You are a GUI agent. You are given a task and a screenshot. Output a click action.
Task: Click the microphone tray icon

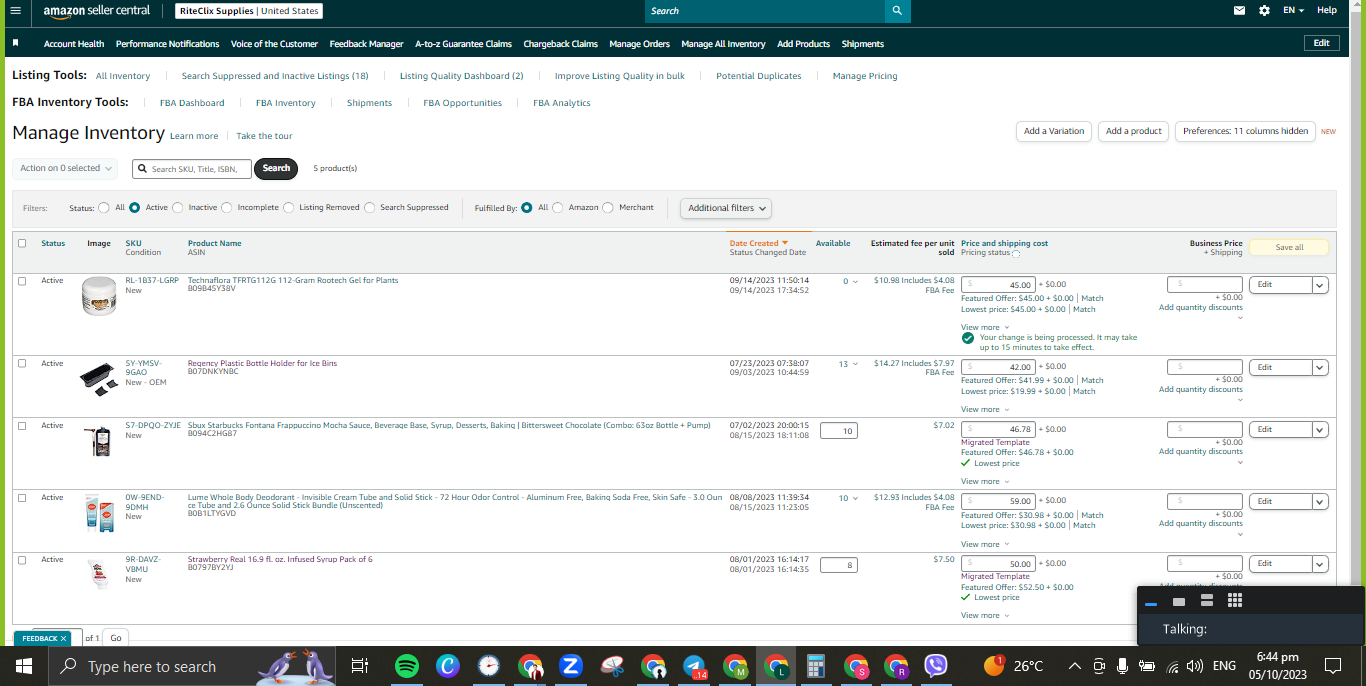(1123, 666)
